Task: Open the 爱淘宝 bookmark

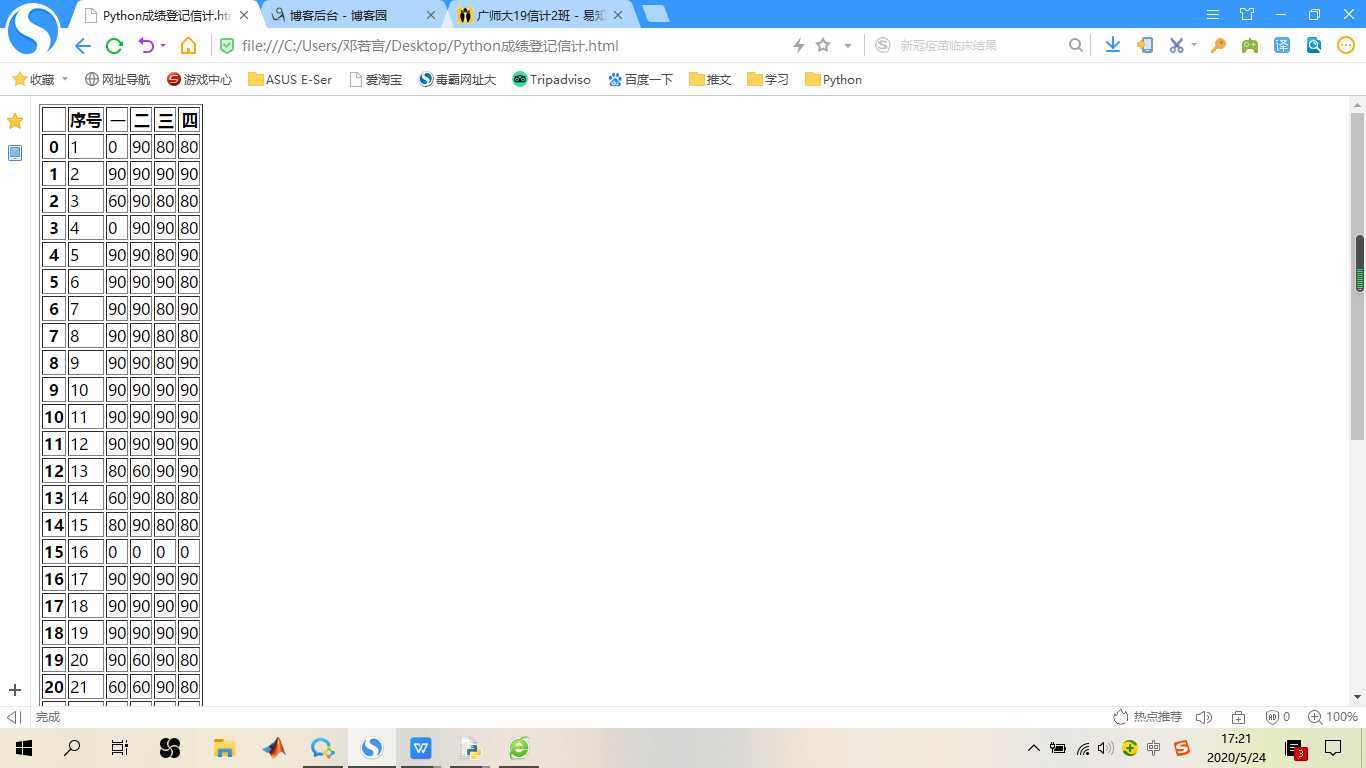Action: coord(376,79)
